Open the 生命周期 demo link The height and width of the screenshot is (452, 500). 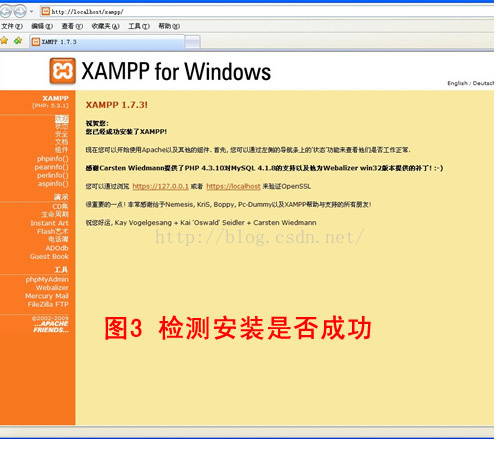click(x=55, y=214)
